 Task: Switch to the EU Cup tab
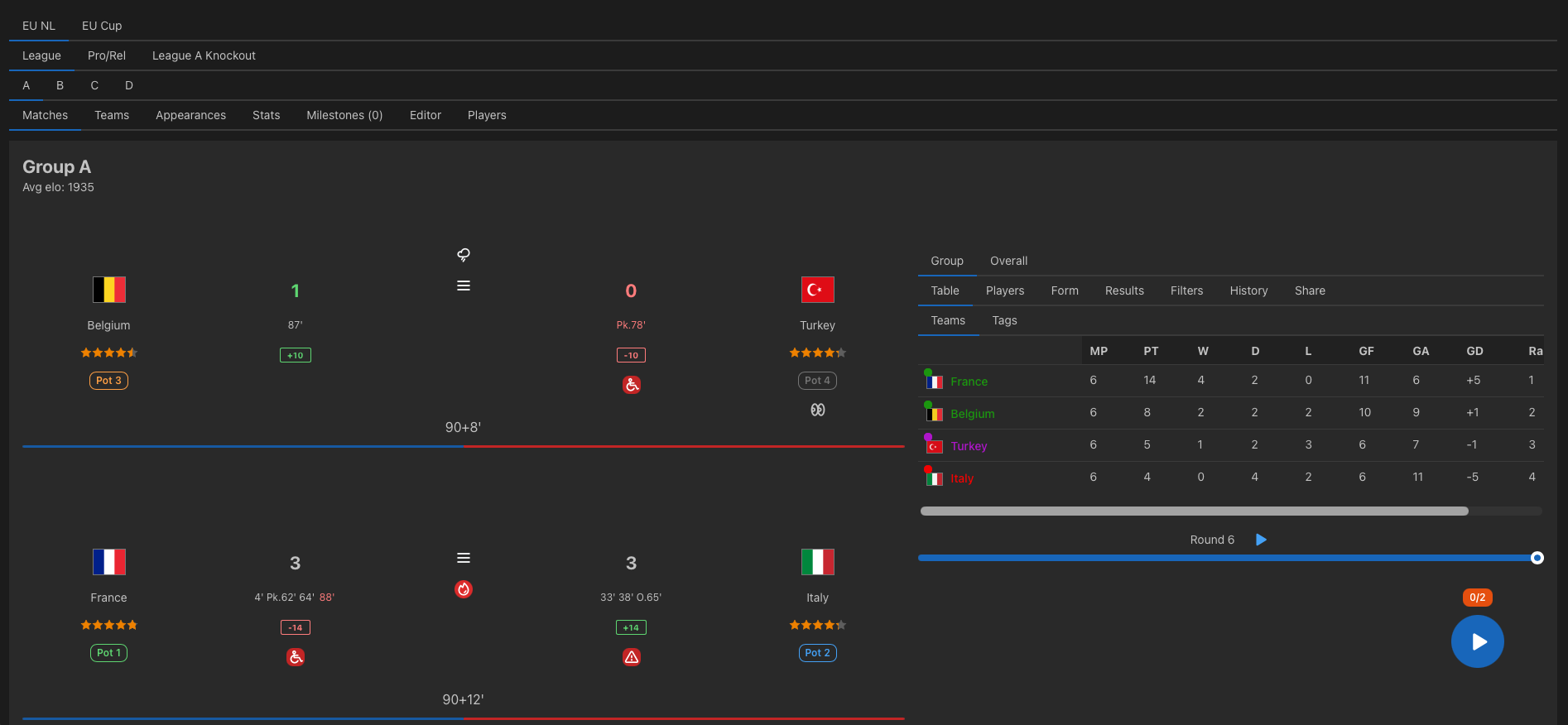click(x=102, y=26)
